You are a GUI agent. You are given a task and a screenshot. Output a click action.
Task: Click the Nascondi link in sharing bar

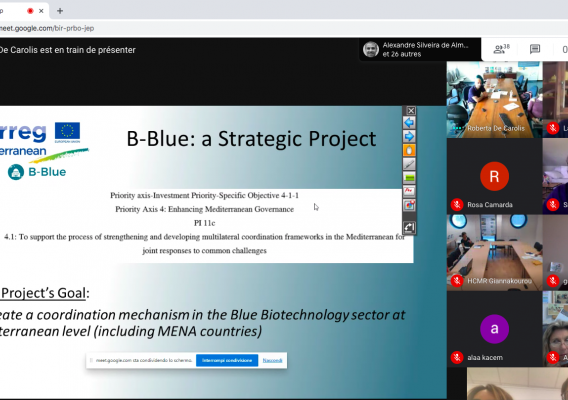(x=272, y=360)
